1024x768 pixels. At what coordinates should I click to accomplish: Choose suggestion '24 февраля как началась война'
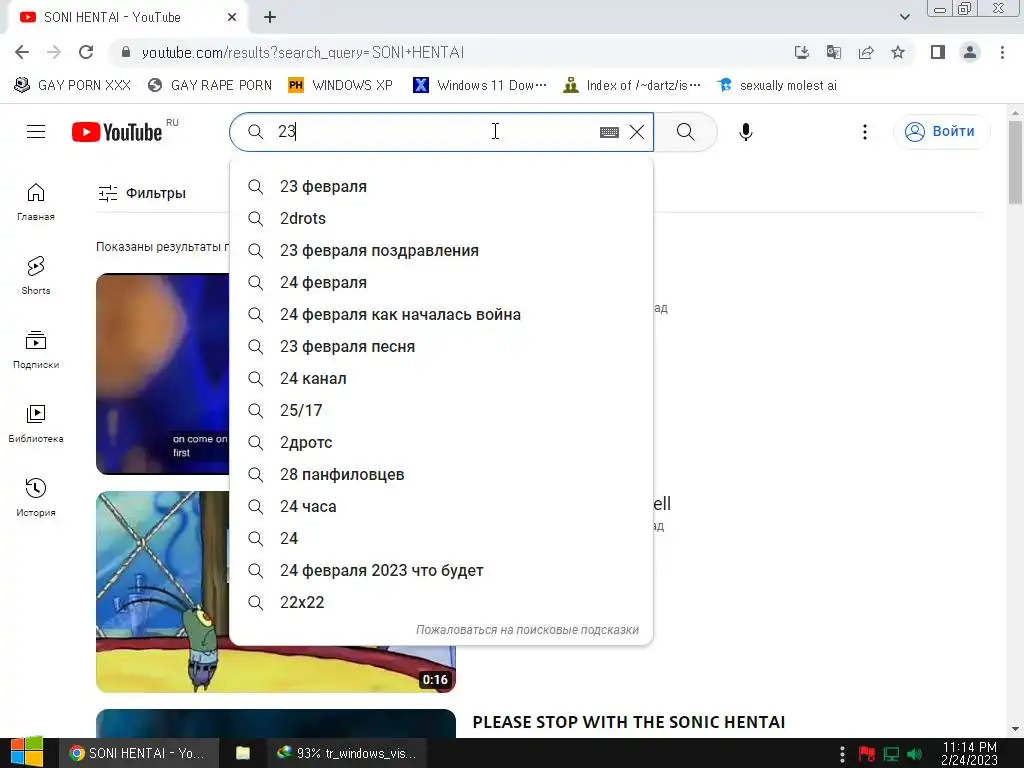click(x=441, y=315)
